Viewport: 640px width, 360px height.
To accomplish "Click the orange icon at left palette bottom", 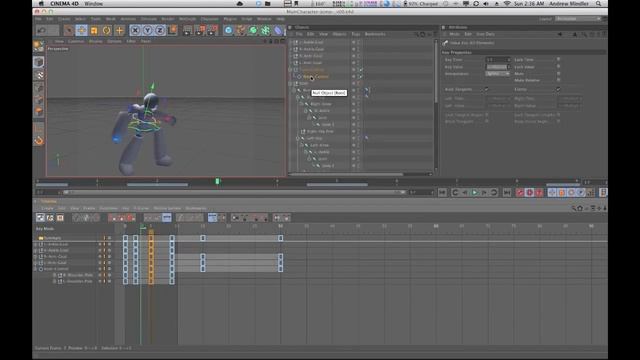I will pos(39,141).
